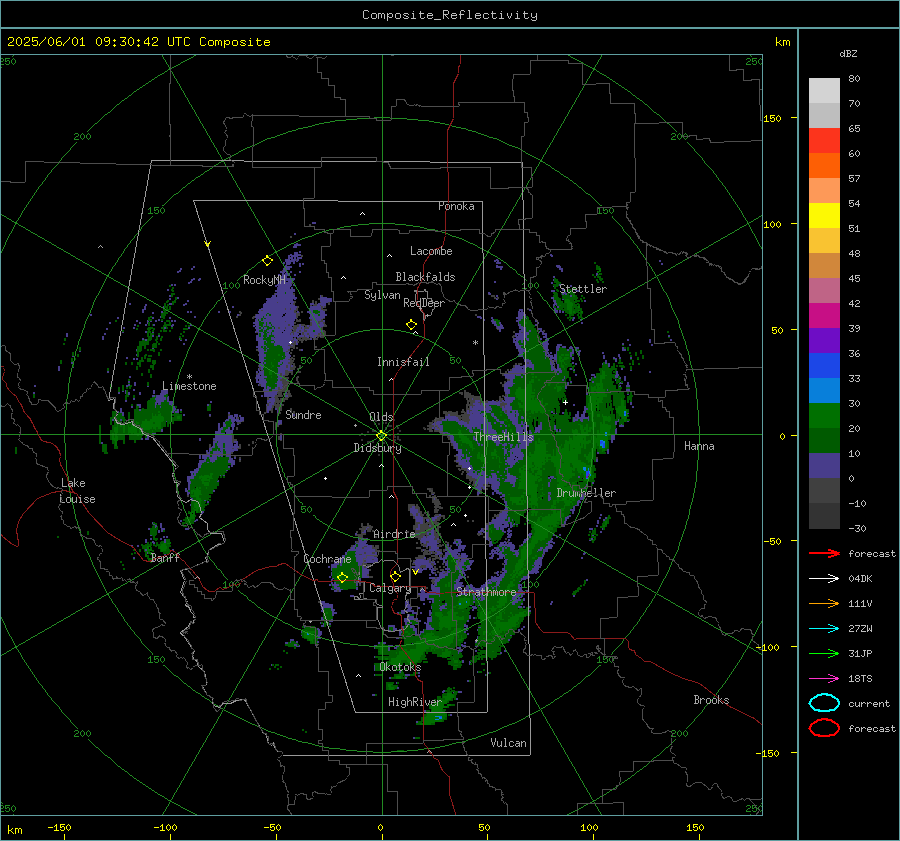Click the Airdrie label

coord(394,534)
